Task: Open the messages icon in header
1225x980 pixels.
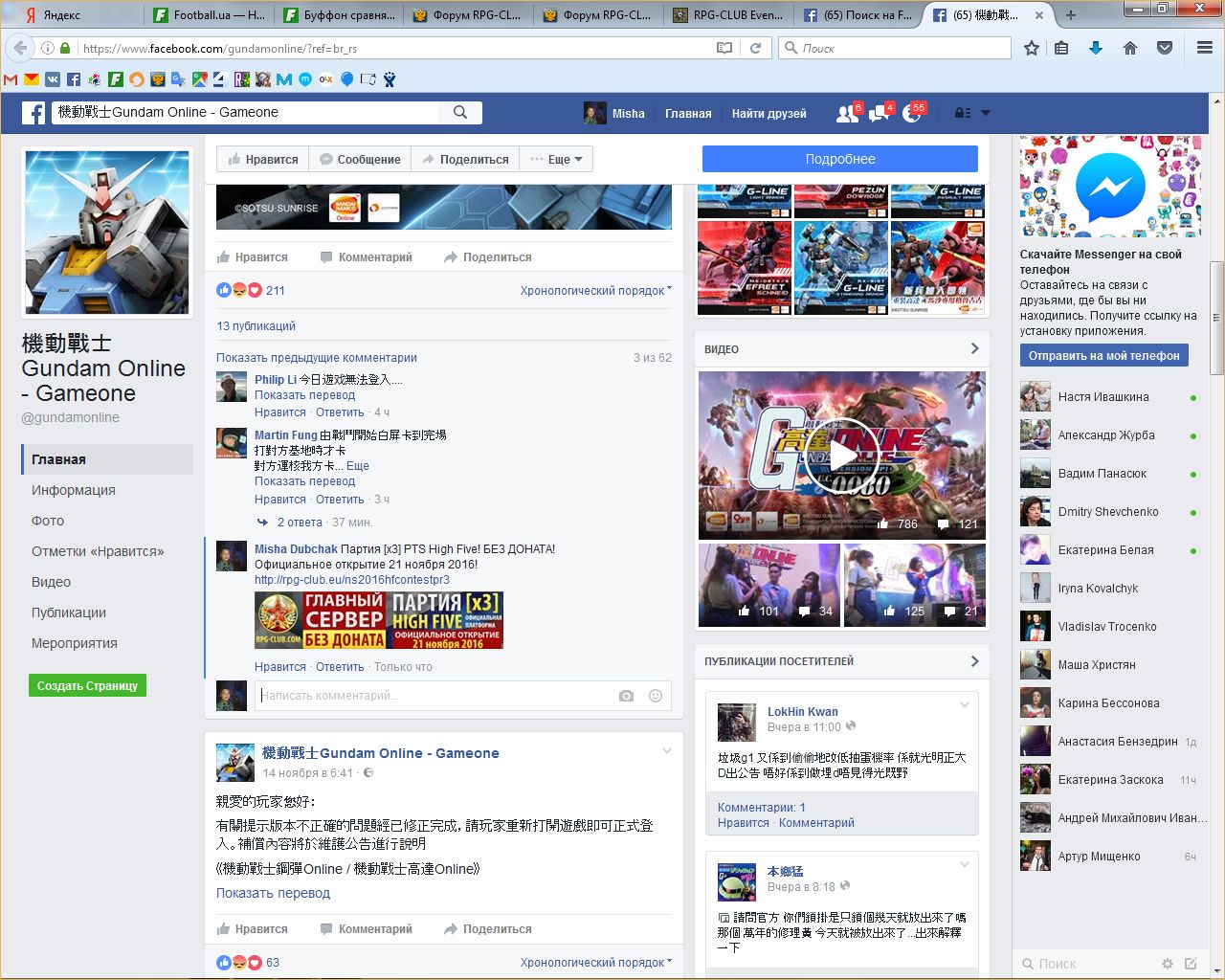Action: [879, 113]
